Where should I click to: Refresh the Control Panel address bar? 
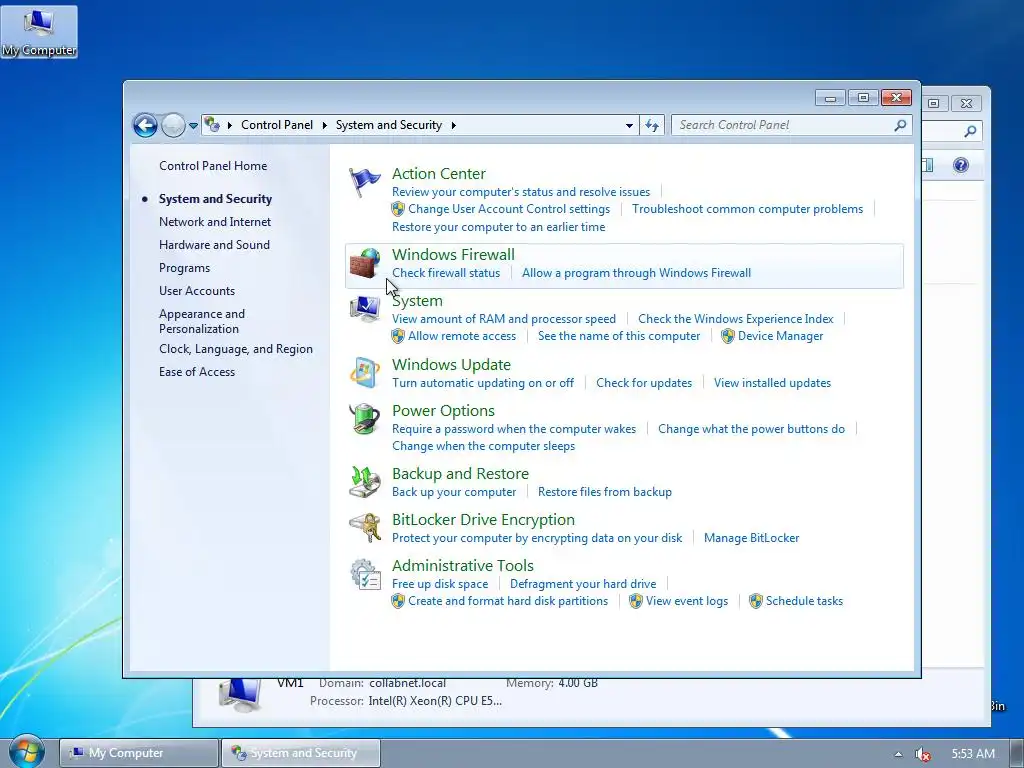click(x=652, y=125)
